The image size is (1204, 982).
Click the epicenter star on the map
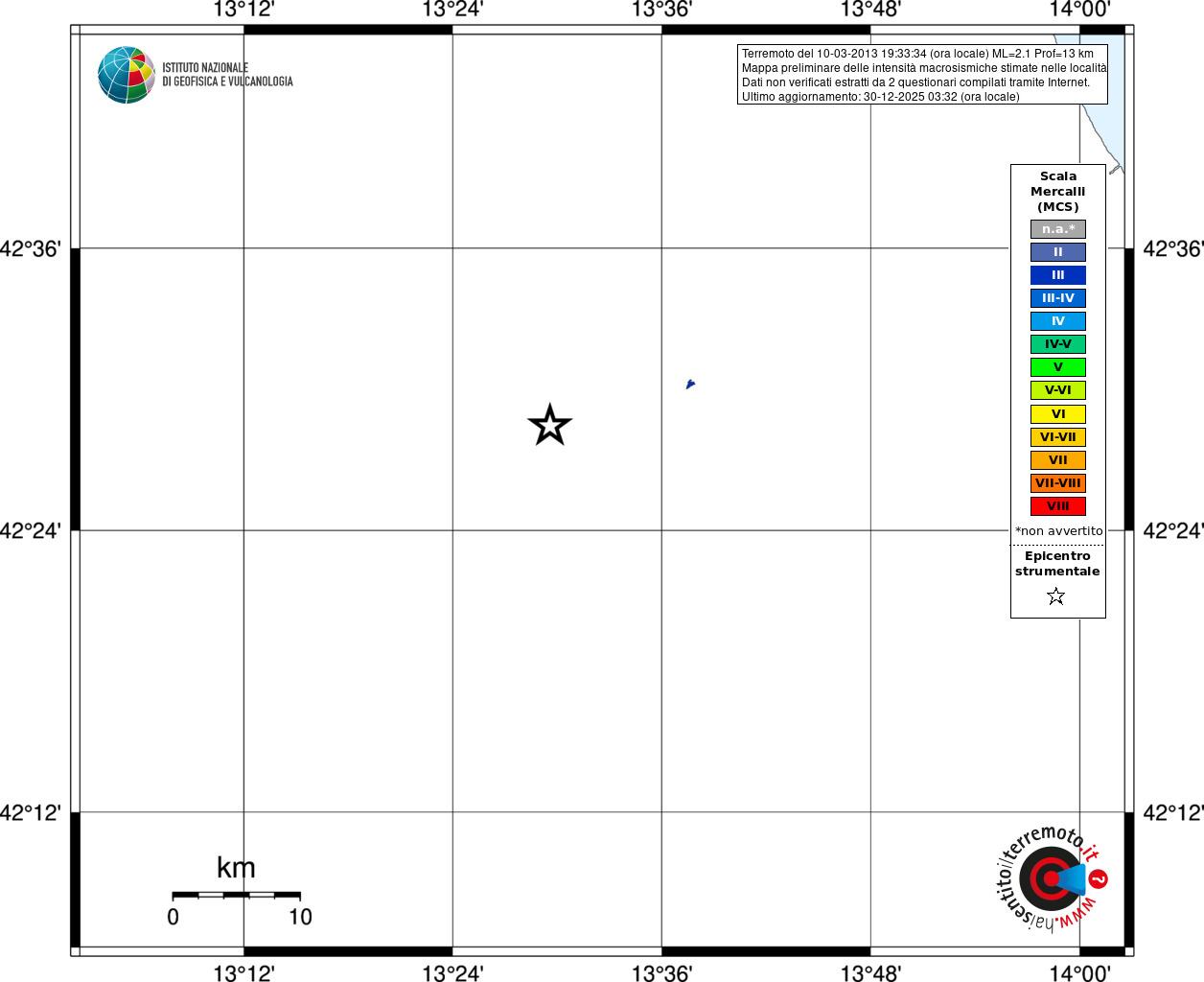pos(550,425)
